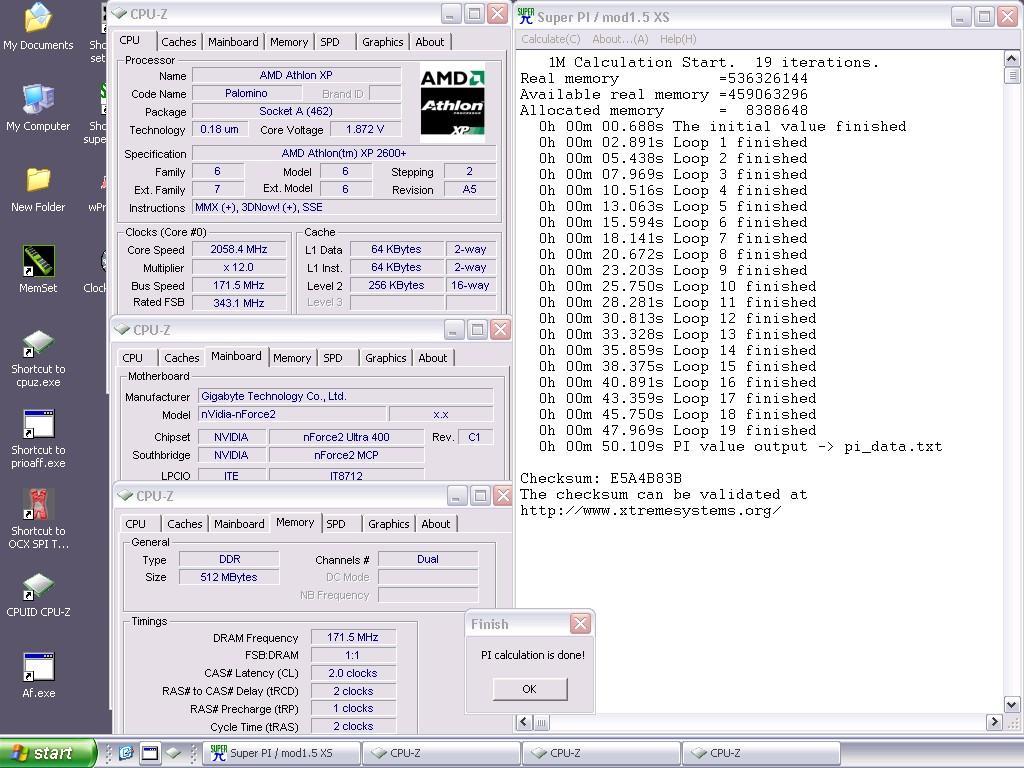
Task: Select Graphics tab in Mainboard CPU-Z window
Action: coord(385,358)
